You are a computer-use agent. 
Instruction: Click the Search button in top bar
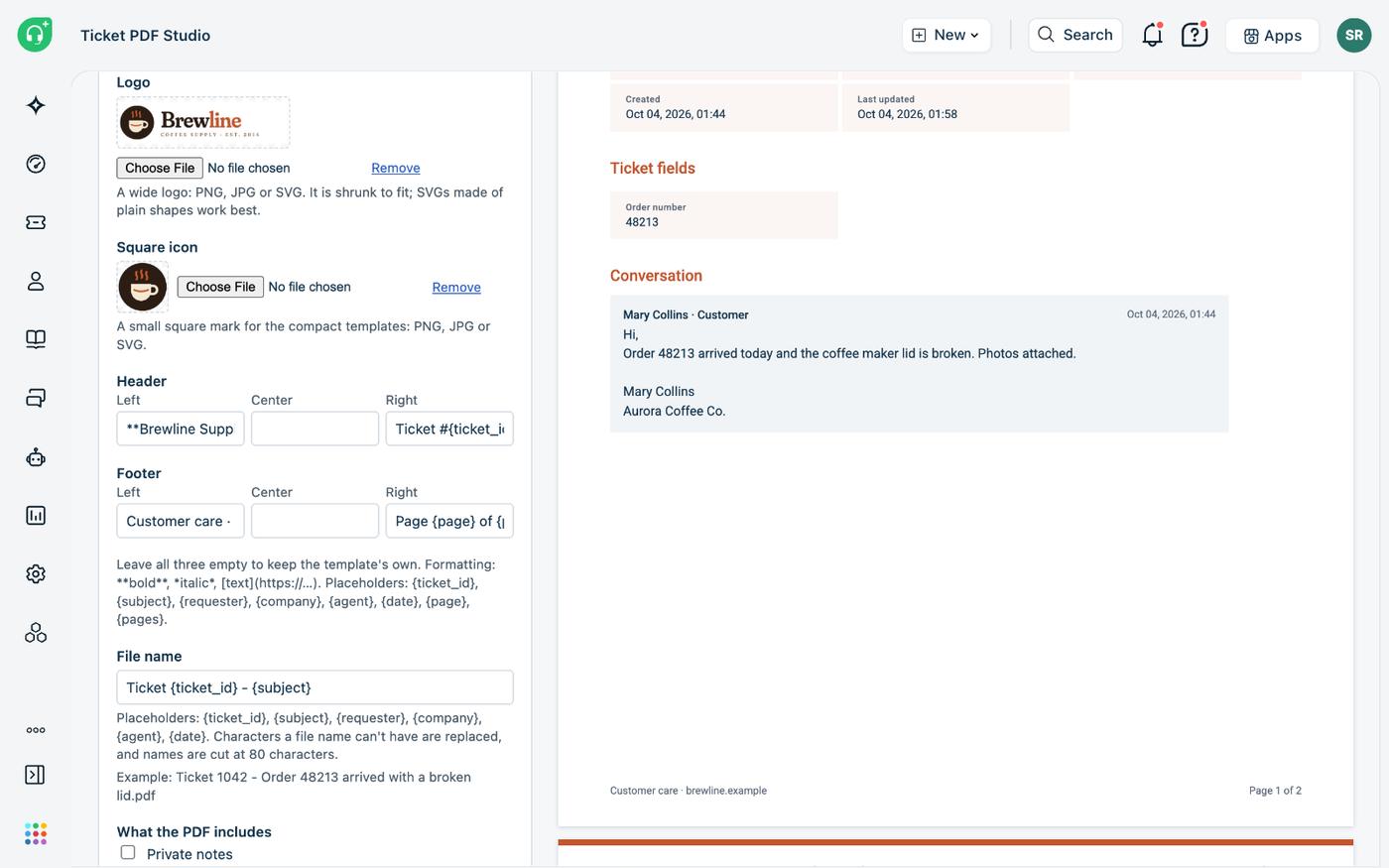(1075, 35)
